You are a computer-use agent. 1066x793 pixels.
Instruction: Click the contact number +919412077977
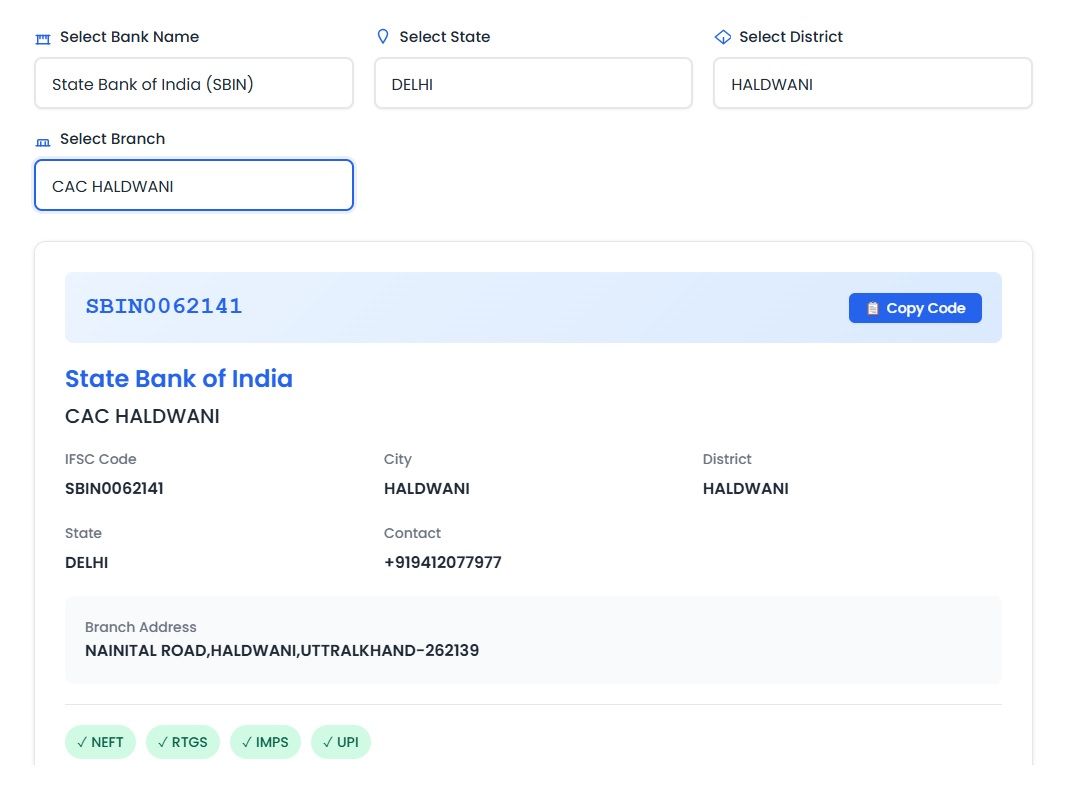click(442, 562)
